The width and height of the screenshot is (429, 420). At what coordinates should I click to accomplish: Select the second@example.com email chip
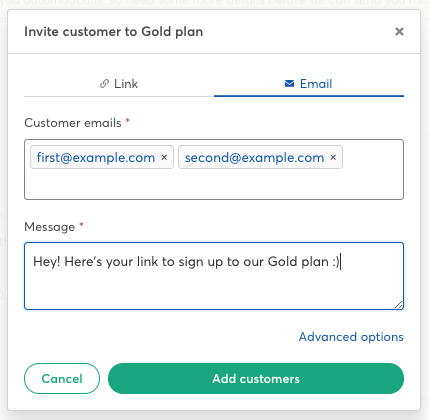(254, 157)
